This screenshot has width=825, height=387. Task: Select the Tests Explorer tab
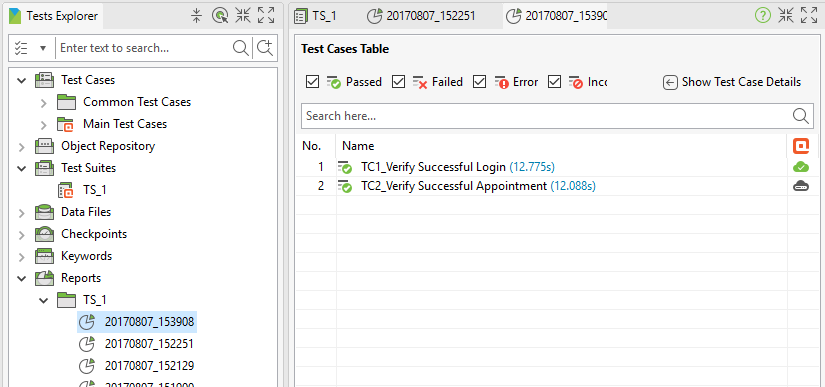pyautogui.click(x=54, y=16)
